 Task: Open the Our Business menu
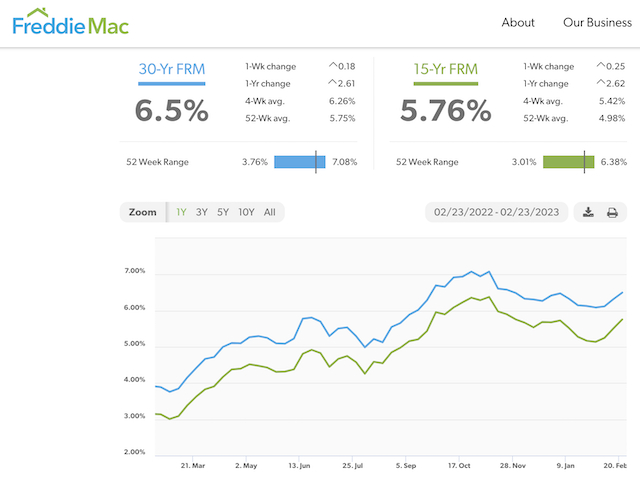click(x=597, y=22)
